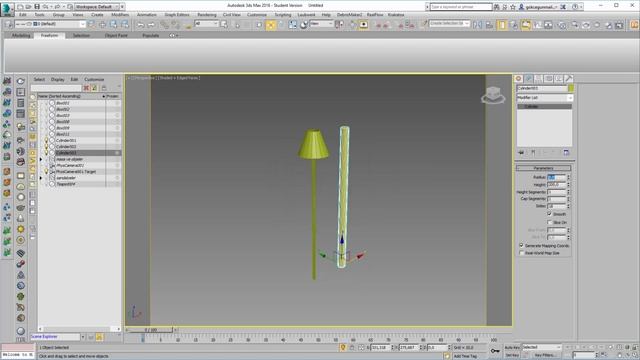
Task: Toggle visibility bulb for Cylinder001
Action: [46, 140]
